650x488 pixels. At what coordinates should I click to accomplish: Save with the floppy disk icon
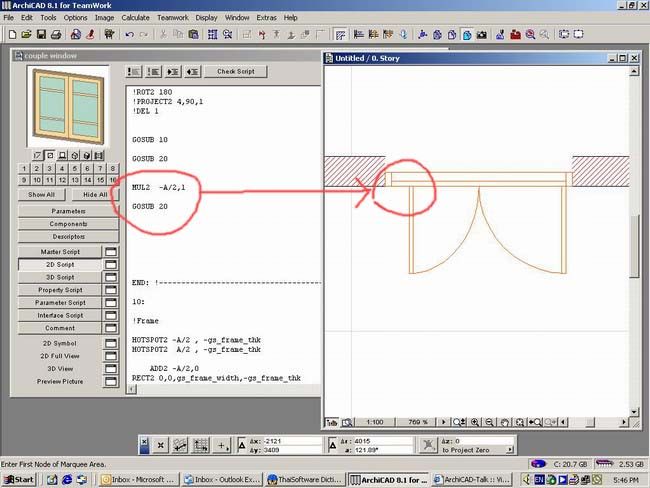click(41, 34)
